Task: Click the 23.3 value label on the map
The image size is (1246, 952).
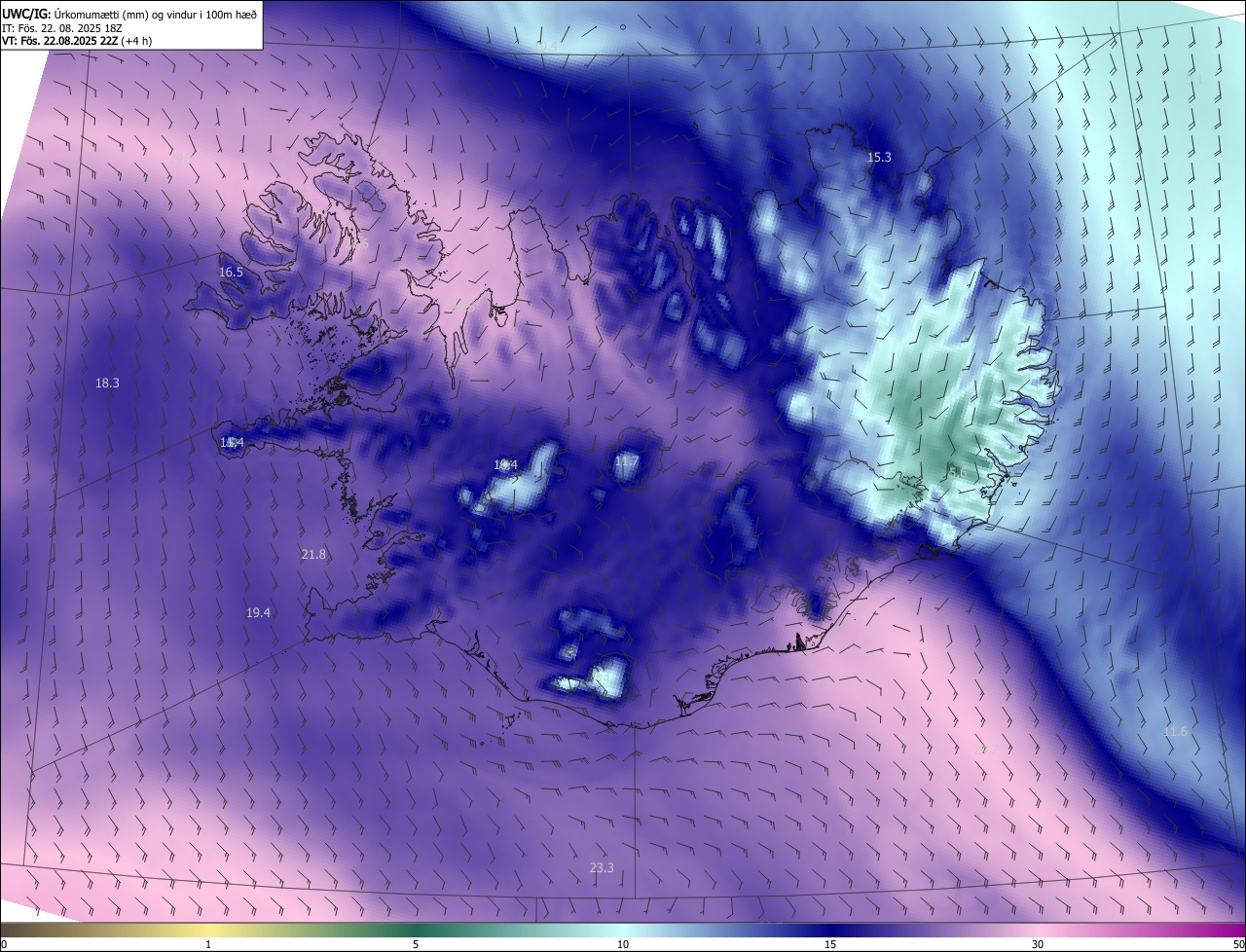Action: pyautogui.click(x=602, y=867)
